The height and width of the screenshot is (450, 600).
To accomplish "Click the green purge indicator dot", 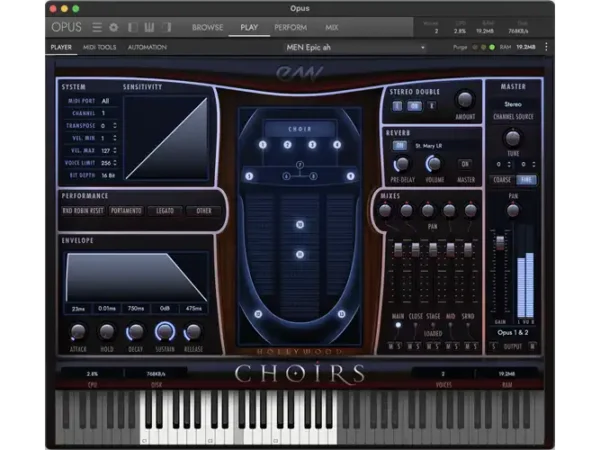I will click(492, 47).
